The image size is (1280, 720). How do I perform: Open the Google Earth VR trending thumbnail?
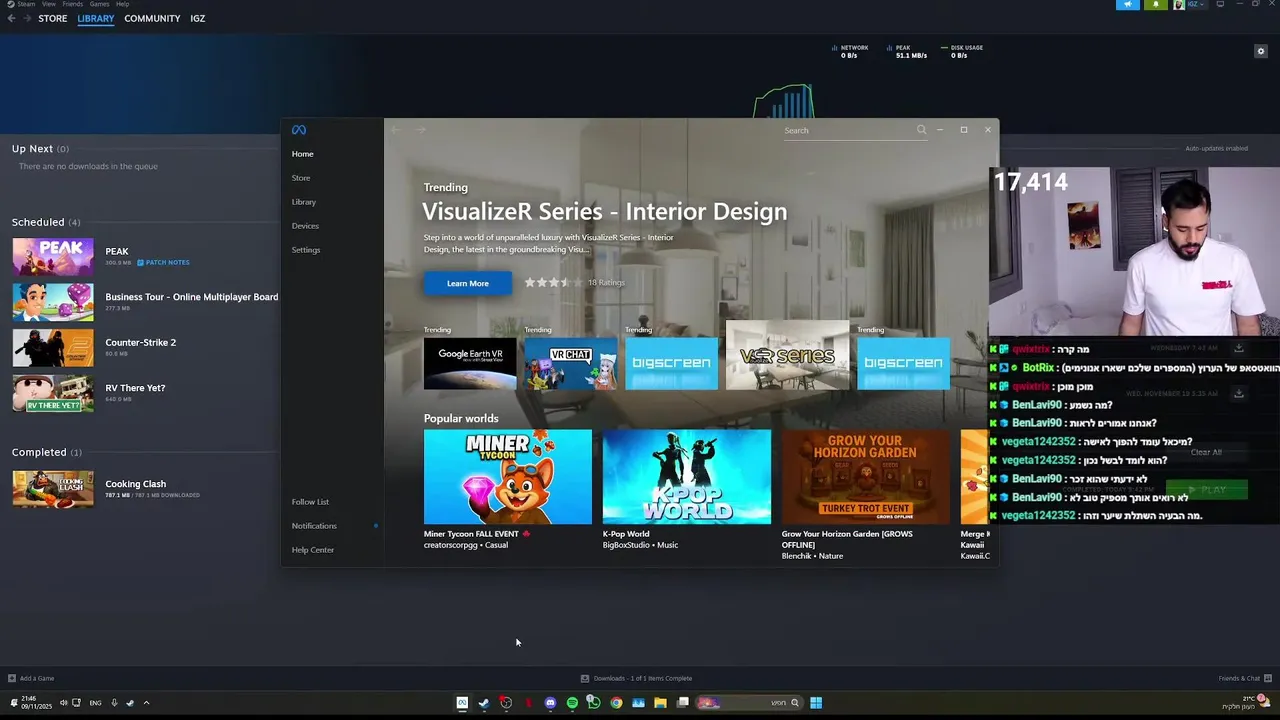tap(470, 363)
